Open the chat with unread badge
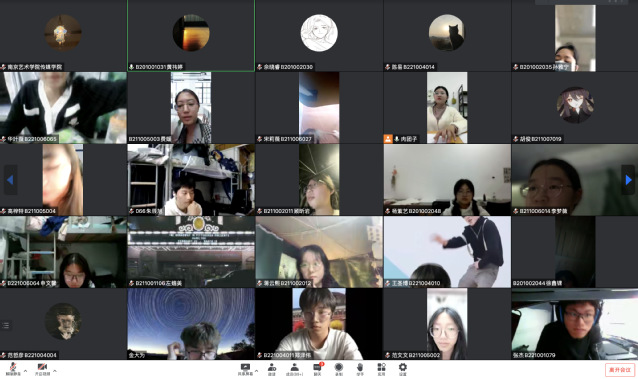The width and height of the screenshot is (638, 379). (x=317, y=369)
